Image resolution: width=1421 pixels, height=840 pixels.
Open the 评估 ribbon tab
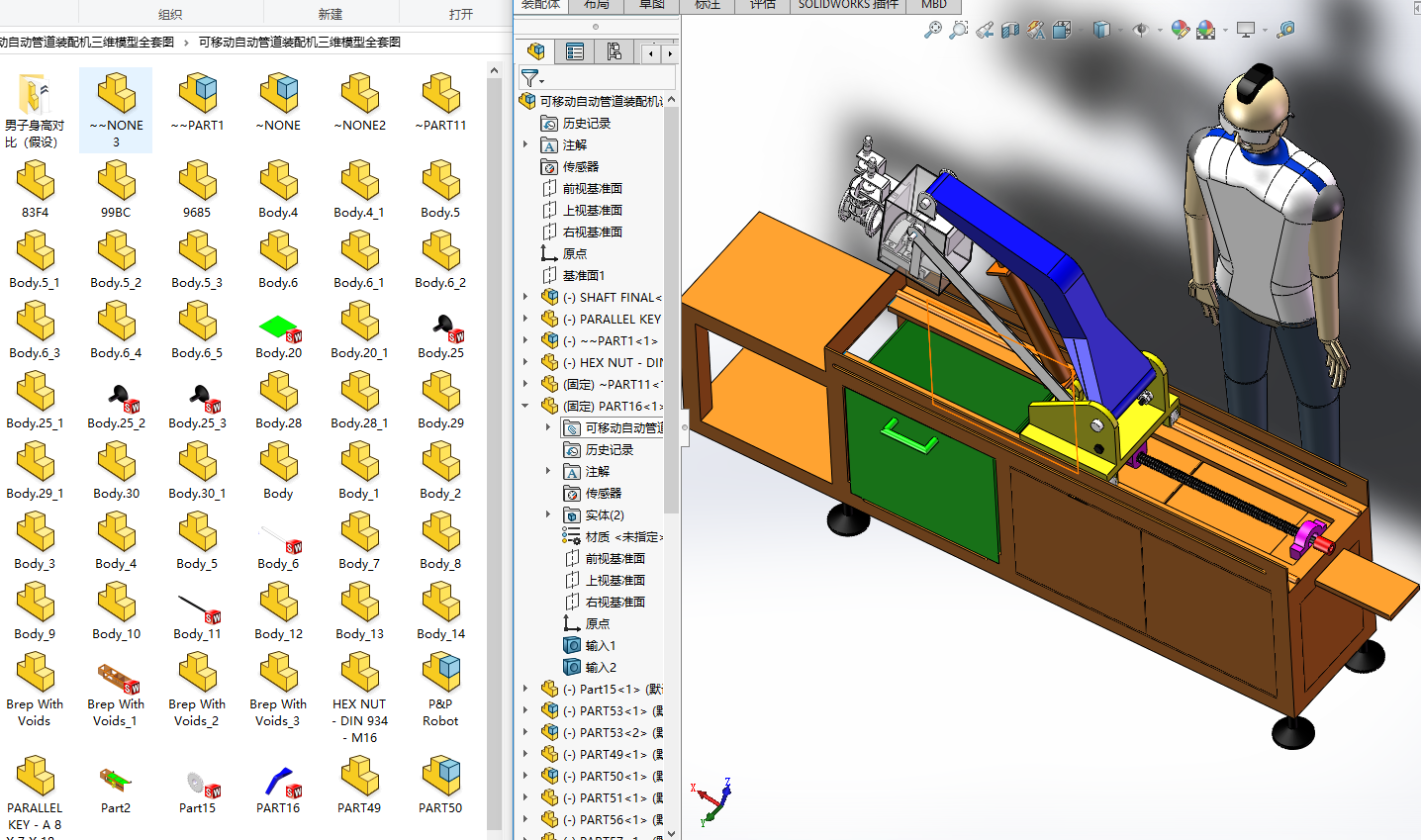763,5
